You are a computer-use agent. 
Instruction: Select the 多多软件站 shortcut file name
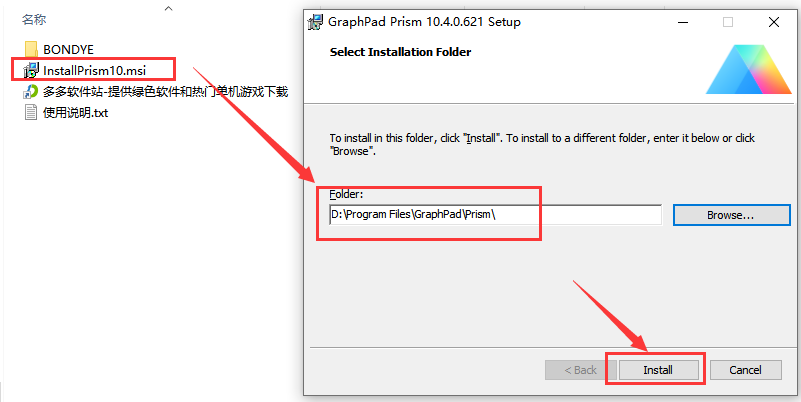point(166,92)
